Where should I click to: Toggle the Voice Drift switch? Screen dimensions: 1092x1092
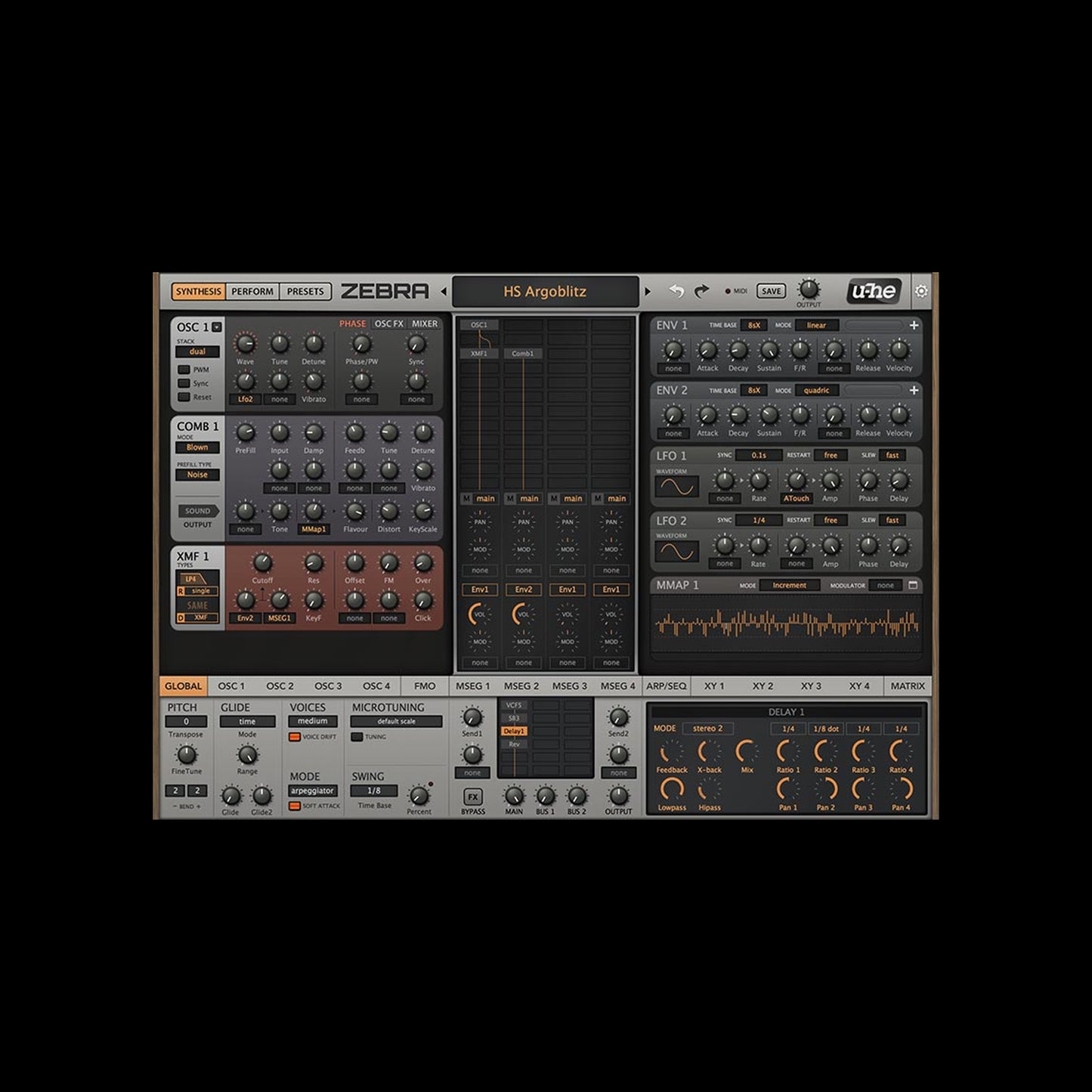[x=295, y=737]
